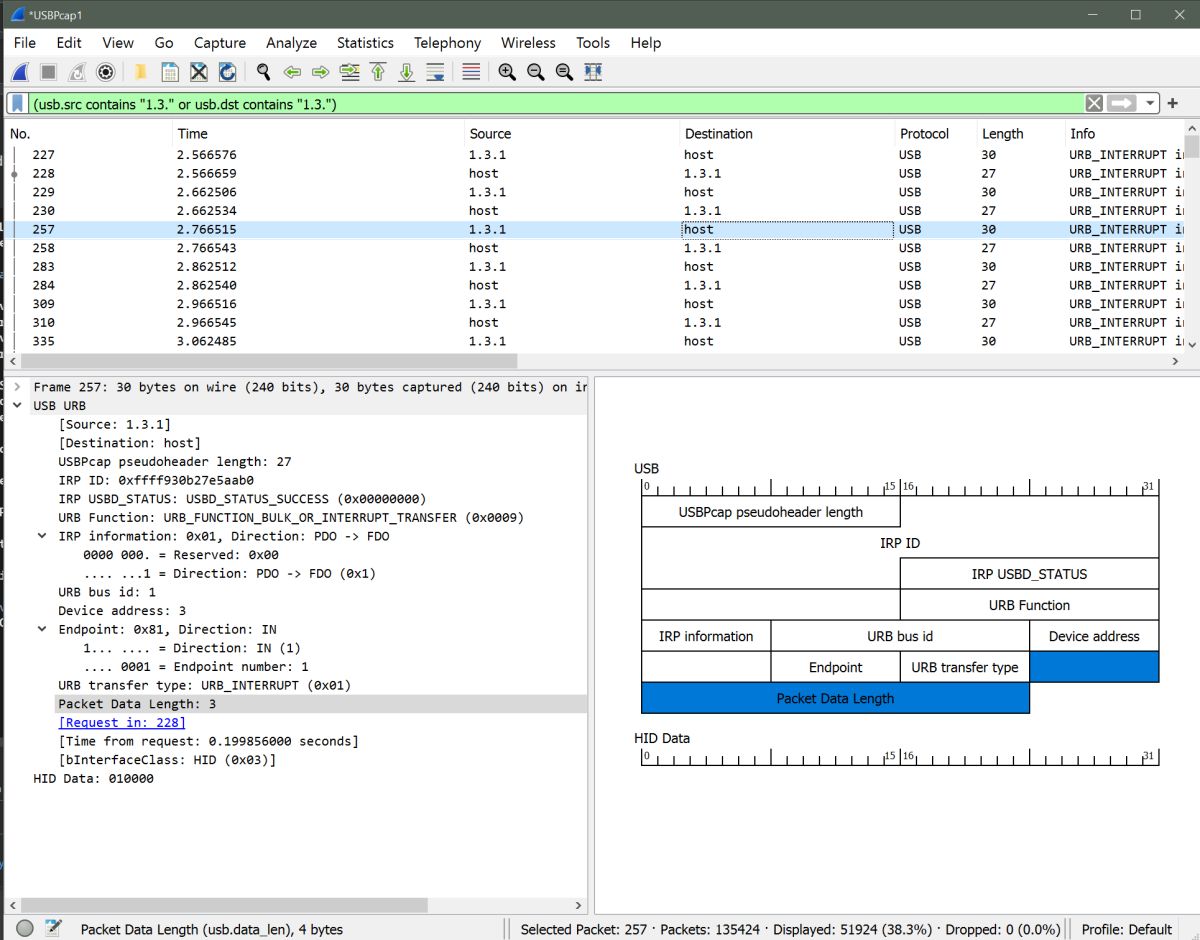
Task: Go to the first packet icon
Action: pyautogui.click(x=378, y=72)
